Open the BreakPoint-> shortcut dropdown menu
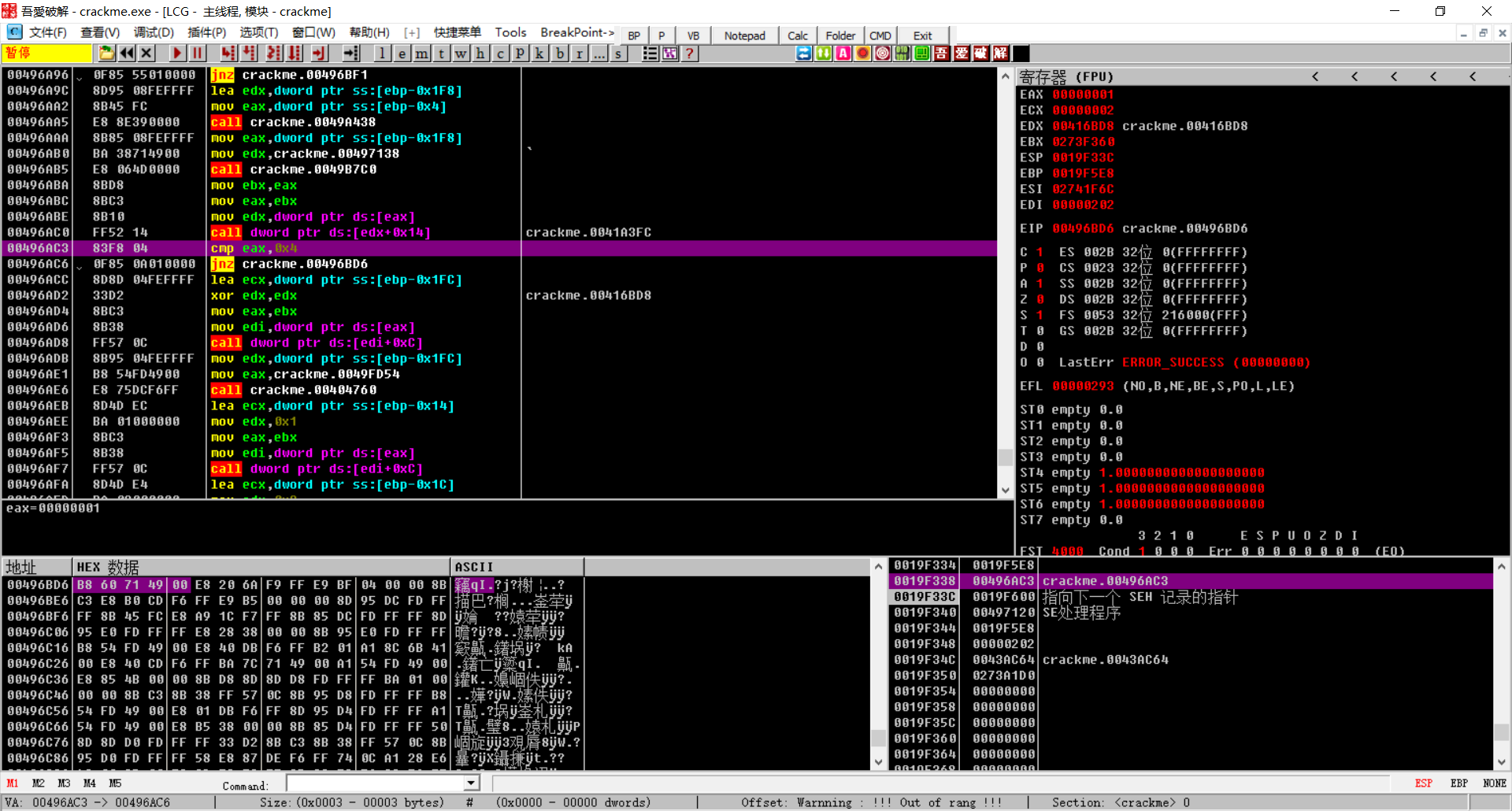 576,32
